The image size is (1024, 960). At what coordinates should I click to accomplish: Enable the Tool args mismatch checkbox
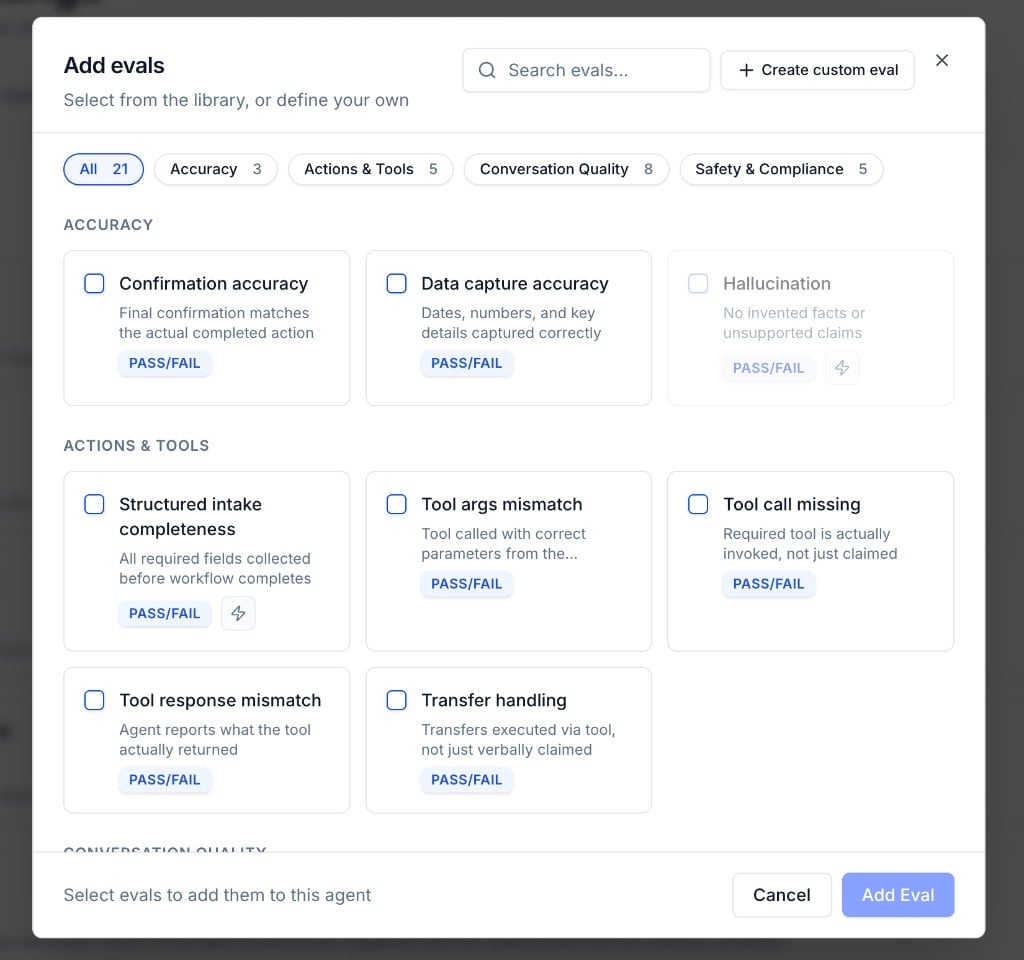point(396,504)
